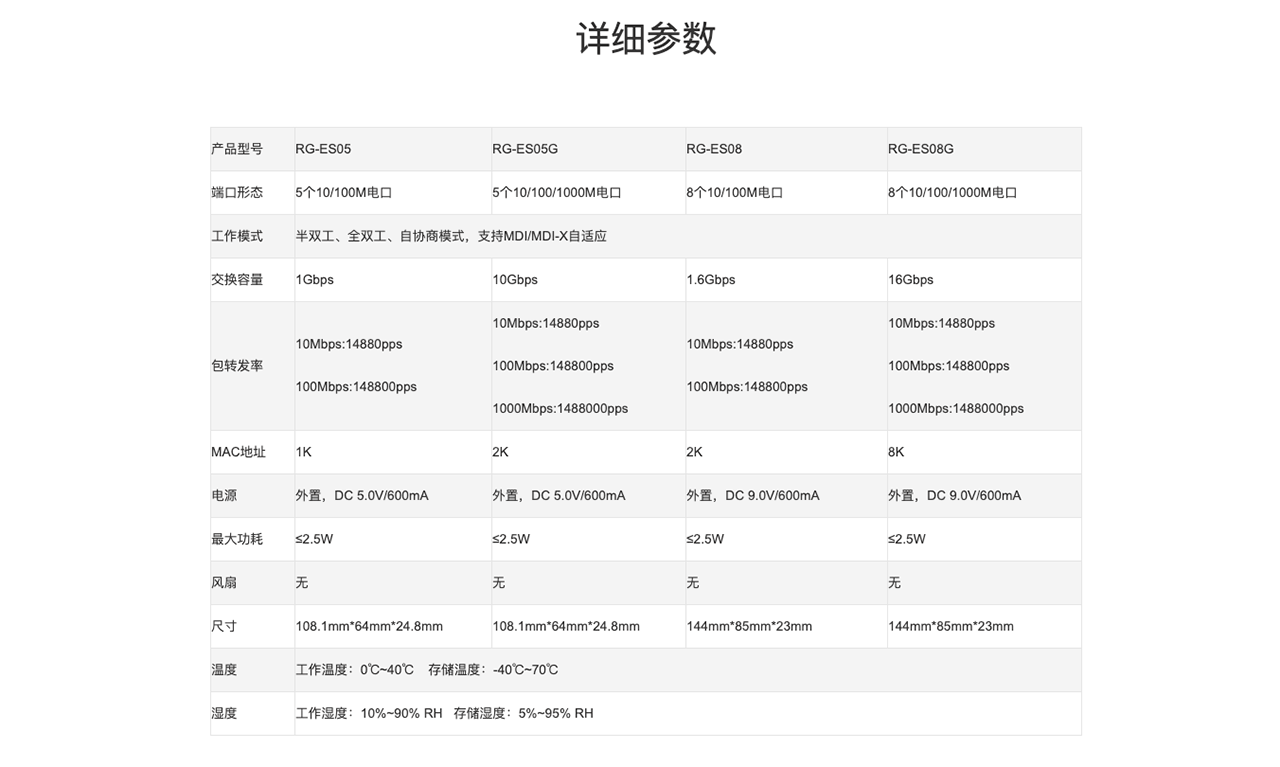Click the 无 fan value for RG-ES08
This screenshot has height=767, width=1280.
(x=693, y=583)
